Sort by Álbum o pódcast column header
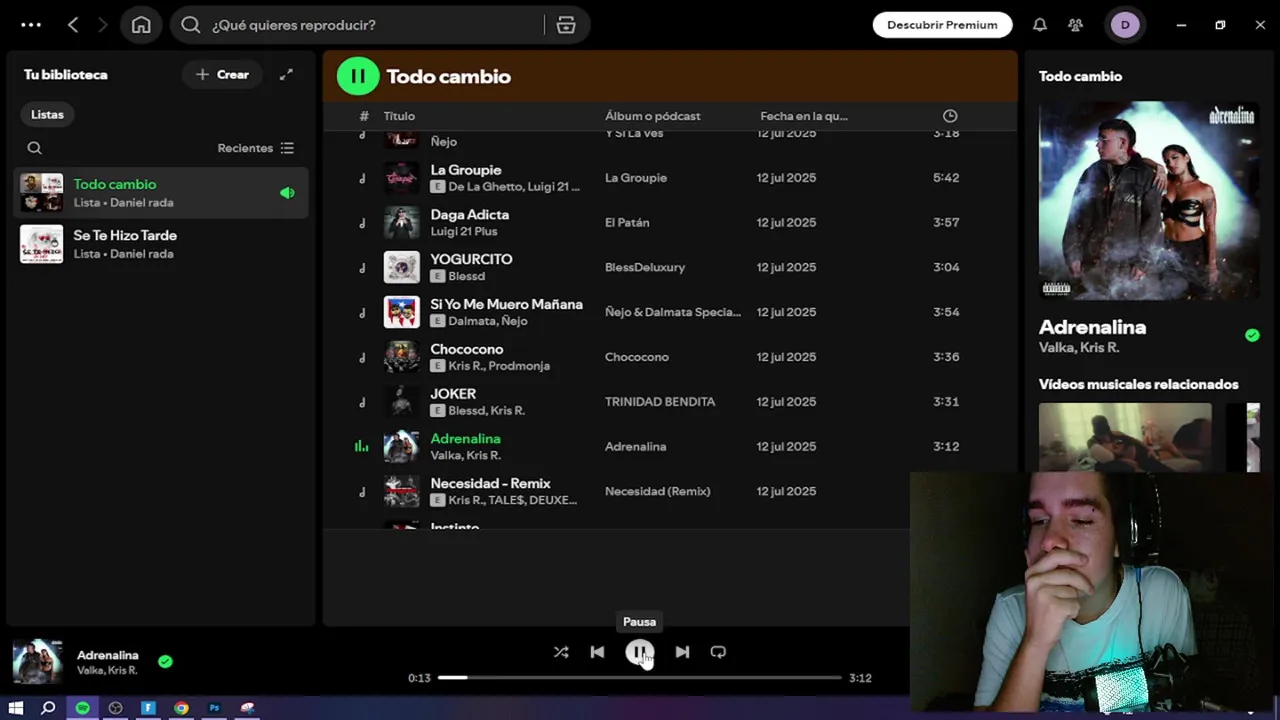 (x=653, y=116)
